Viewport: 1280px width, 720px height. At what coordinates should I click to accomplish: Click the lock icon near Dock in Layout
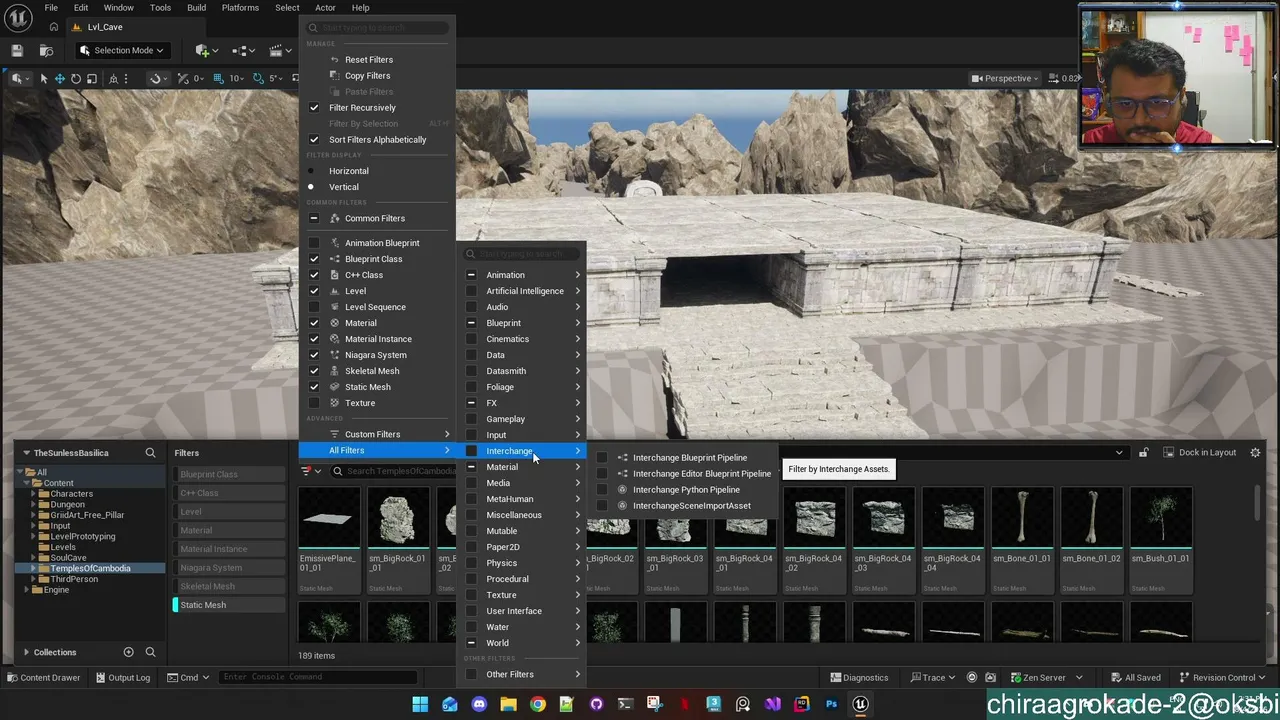1143,453
